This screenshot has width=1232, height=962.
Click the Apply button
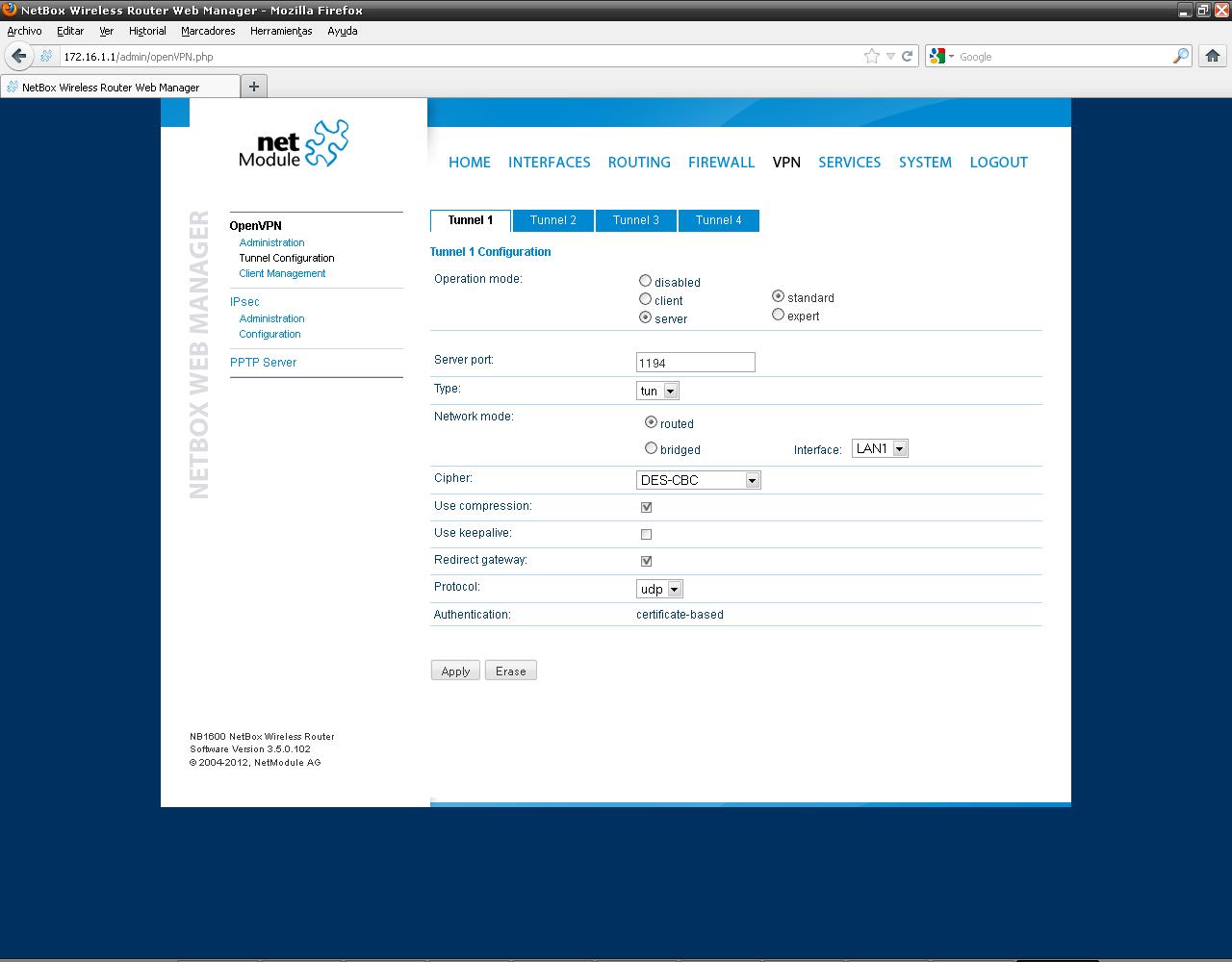455,671
